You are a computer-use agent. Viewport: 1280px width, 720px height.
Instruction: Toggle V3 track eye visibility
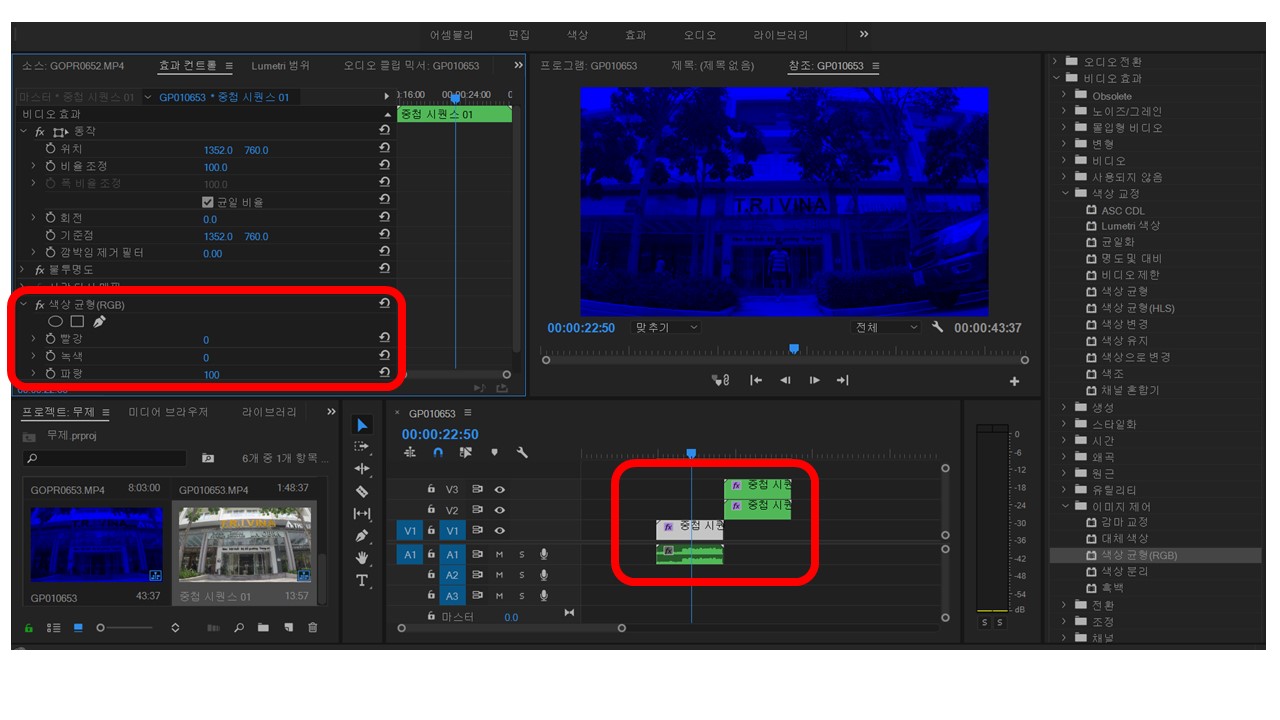(499, 490)
